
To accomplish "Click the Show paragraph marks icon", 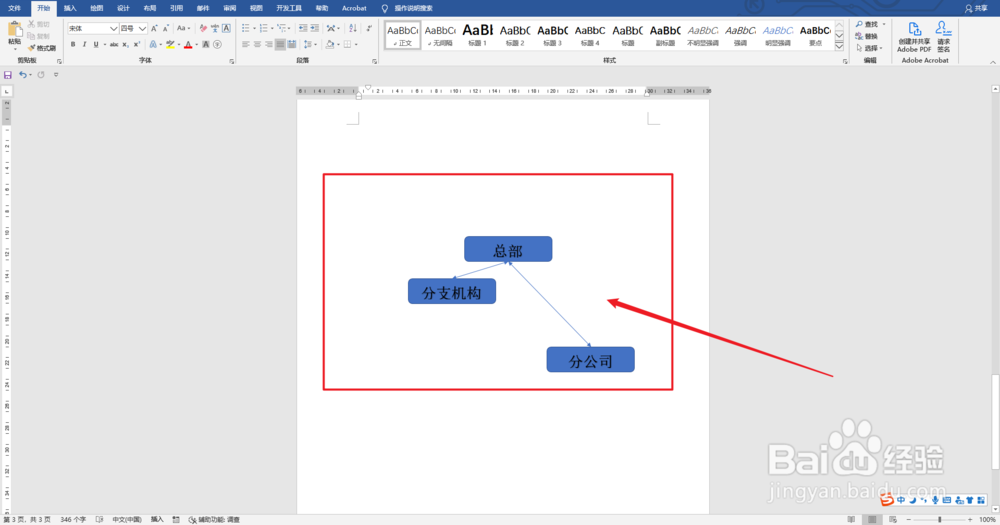I will coord(369,29).
